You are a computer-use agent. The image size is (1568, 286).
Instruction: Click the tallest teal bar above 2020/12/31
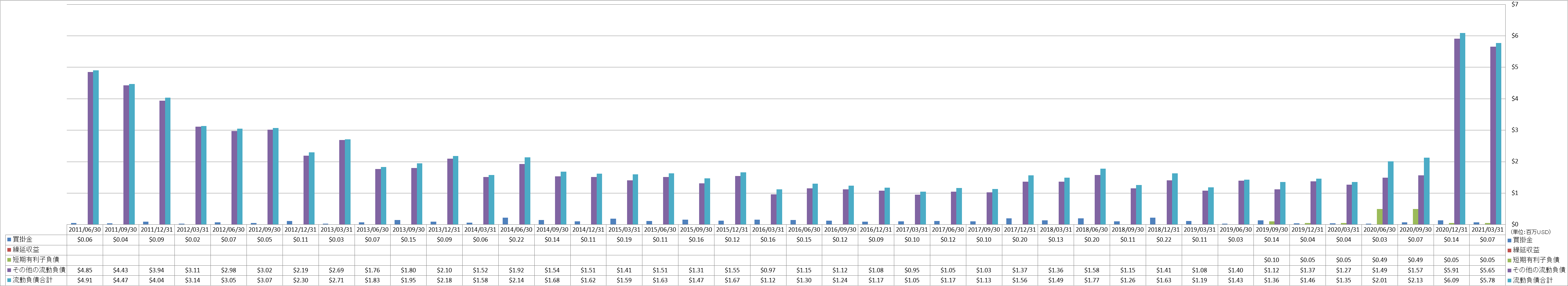point(1463,129)
